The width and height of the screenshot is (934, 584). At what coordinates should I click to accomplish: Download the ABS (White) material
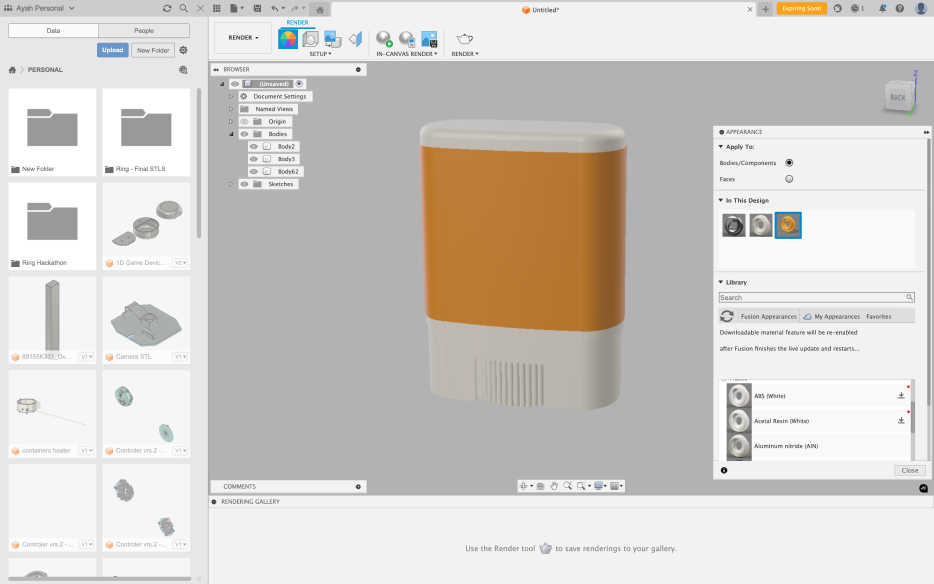[901, 396]
